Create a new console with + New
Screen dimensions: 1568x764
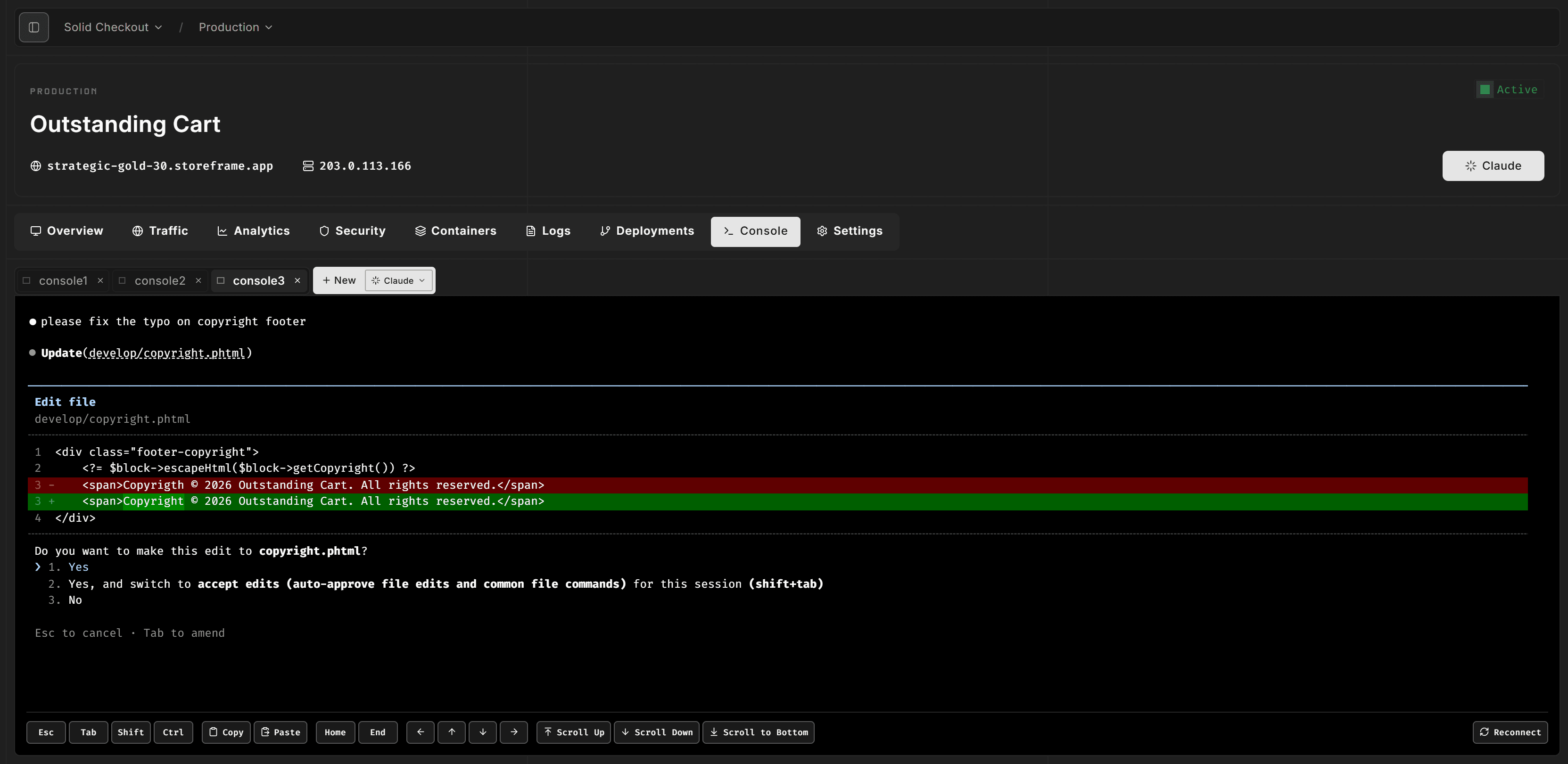coord(339,280)
